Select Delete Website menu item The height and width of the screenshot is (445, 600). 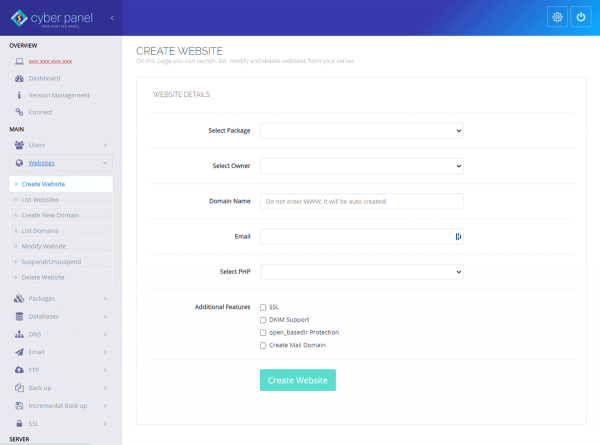click(61, 277)
